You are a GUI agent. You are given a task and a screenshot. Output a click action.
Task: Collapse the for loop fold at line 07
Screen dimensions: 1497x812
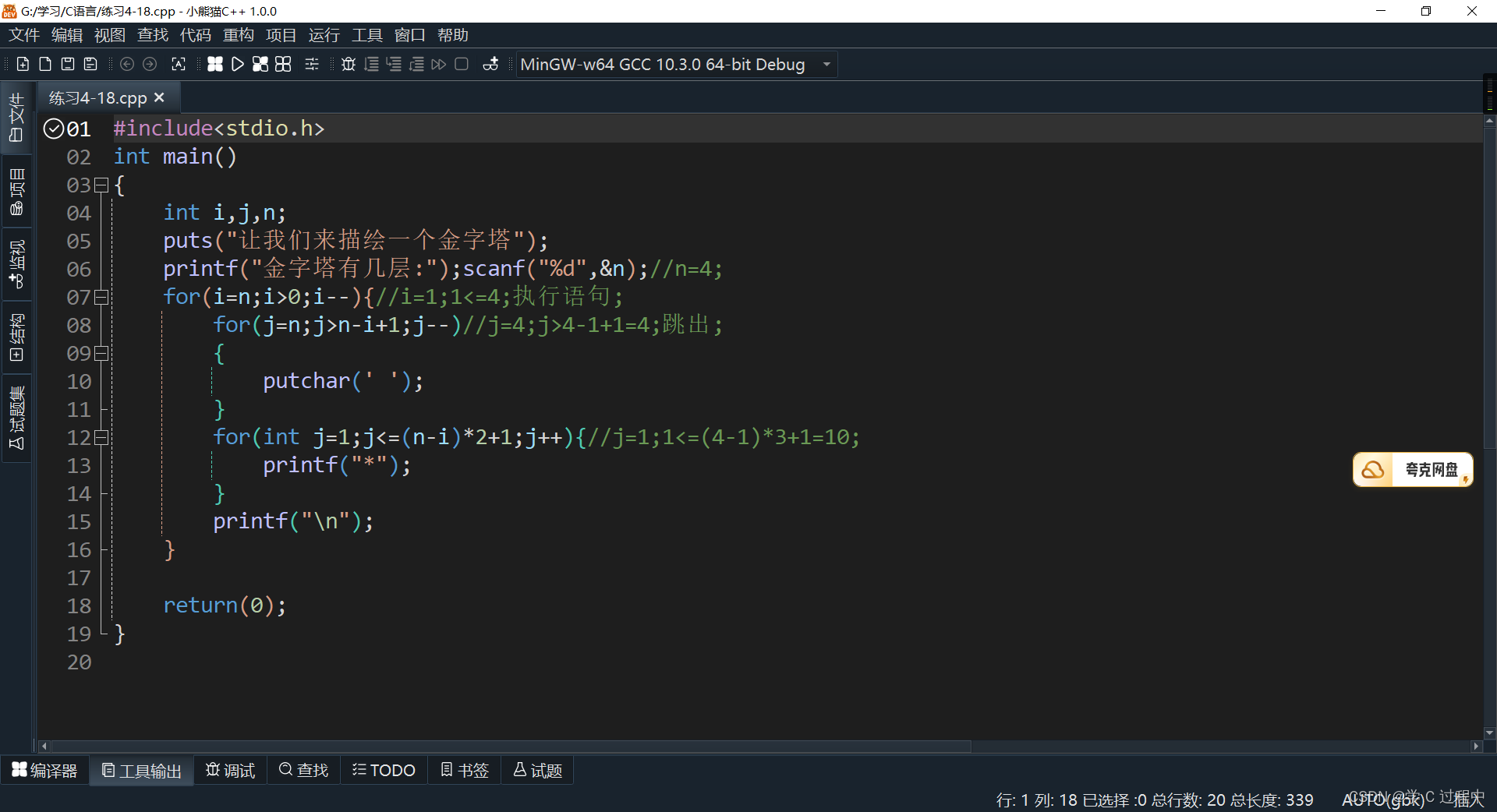[x=101, y=297]
